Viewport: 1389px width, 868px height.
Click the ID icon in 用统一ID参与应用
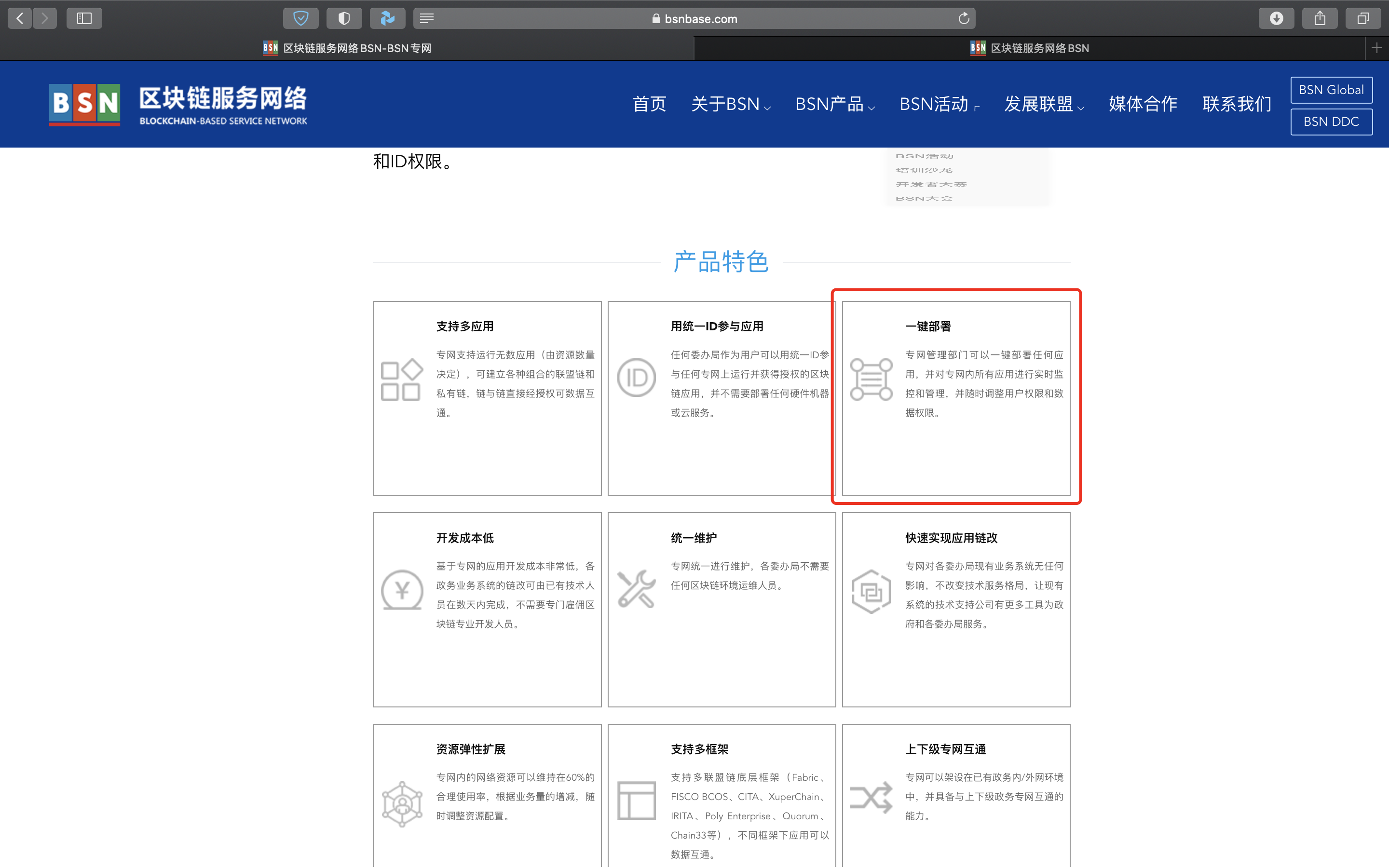click(637, 377)
